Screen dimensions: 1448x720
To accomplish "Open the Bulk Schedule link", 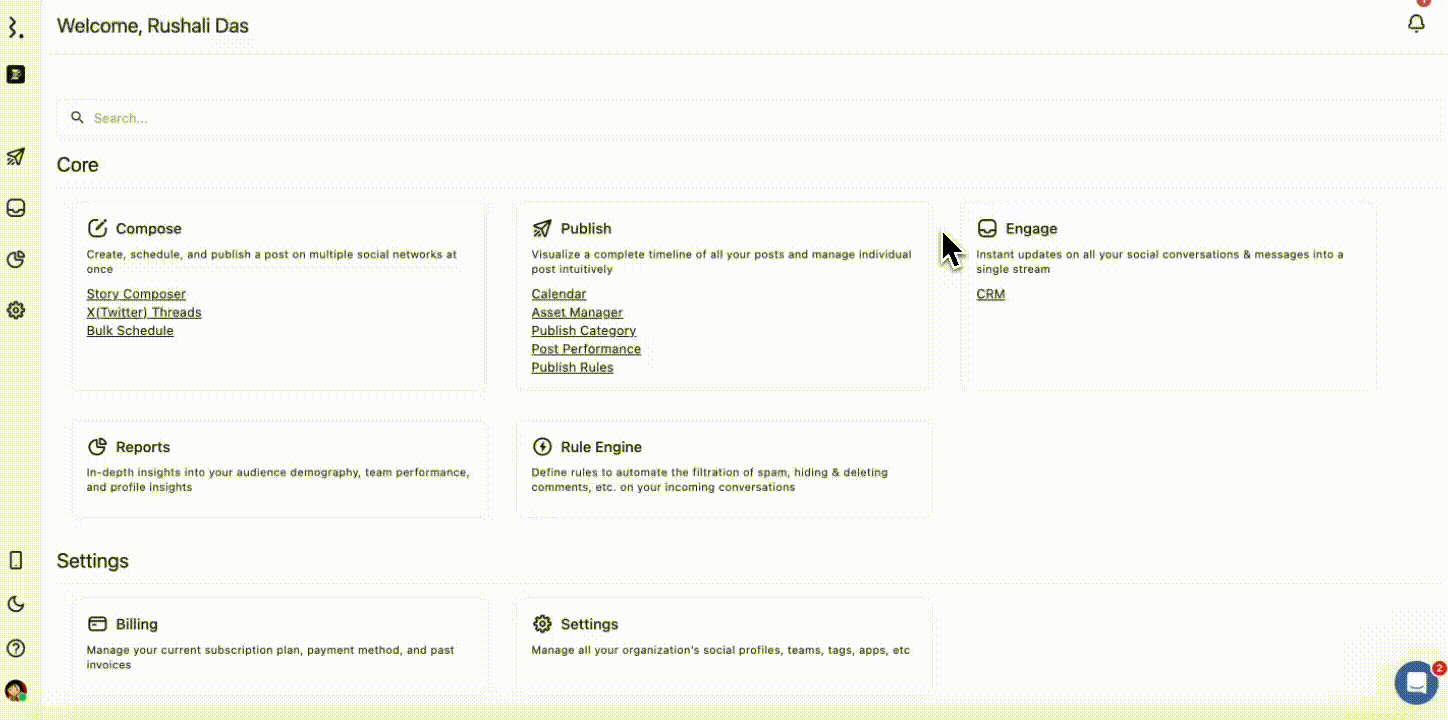I will pos(129,330).
